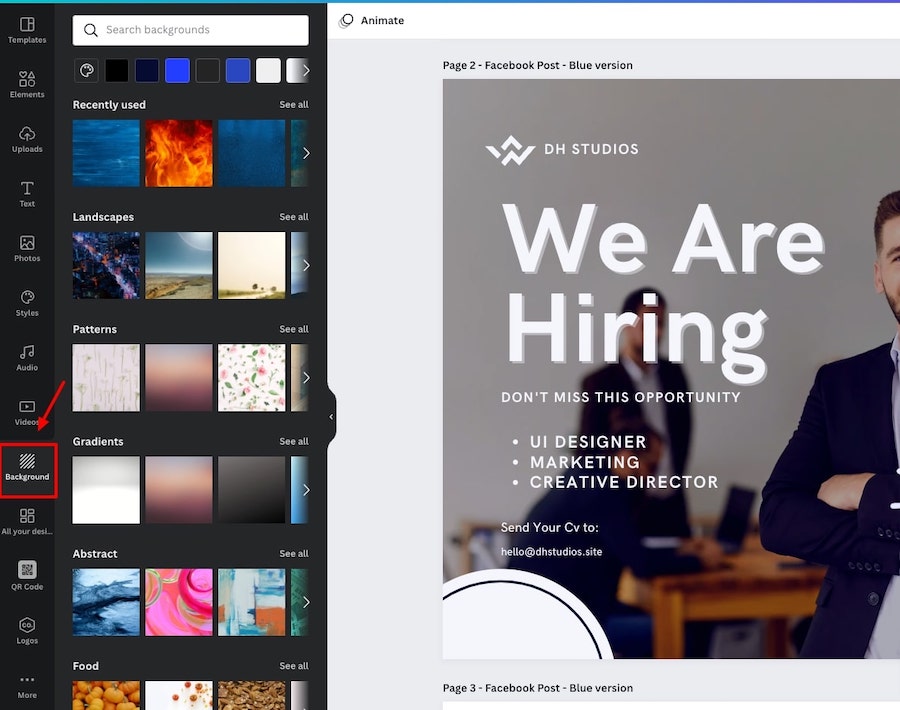
Task: Select the pink swirl abstract background
Action: click(x=179, y=602)
